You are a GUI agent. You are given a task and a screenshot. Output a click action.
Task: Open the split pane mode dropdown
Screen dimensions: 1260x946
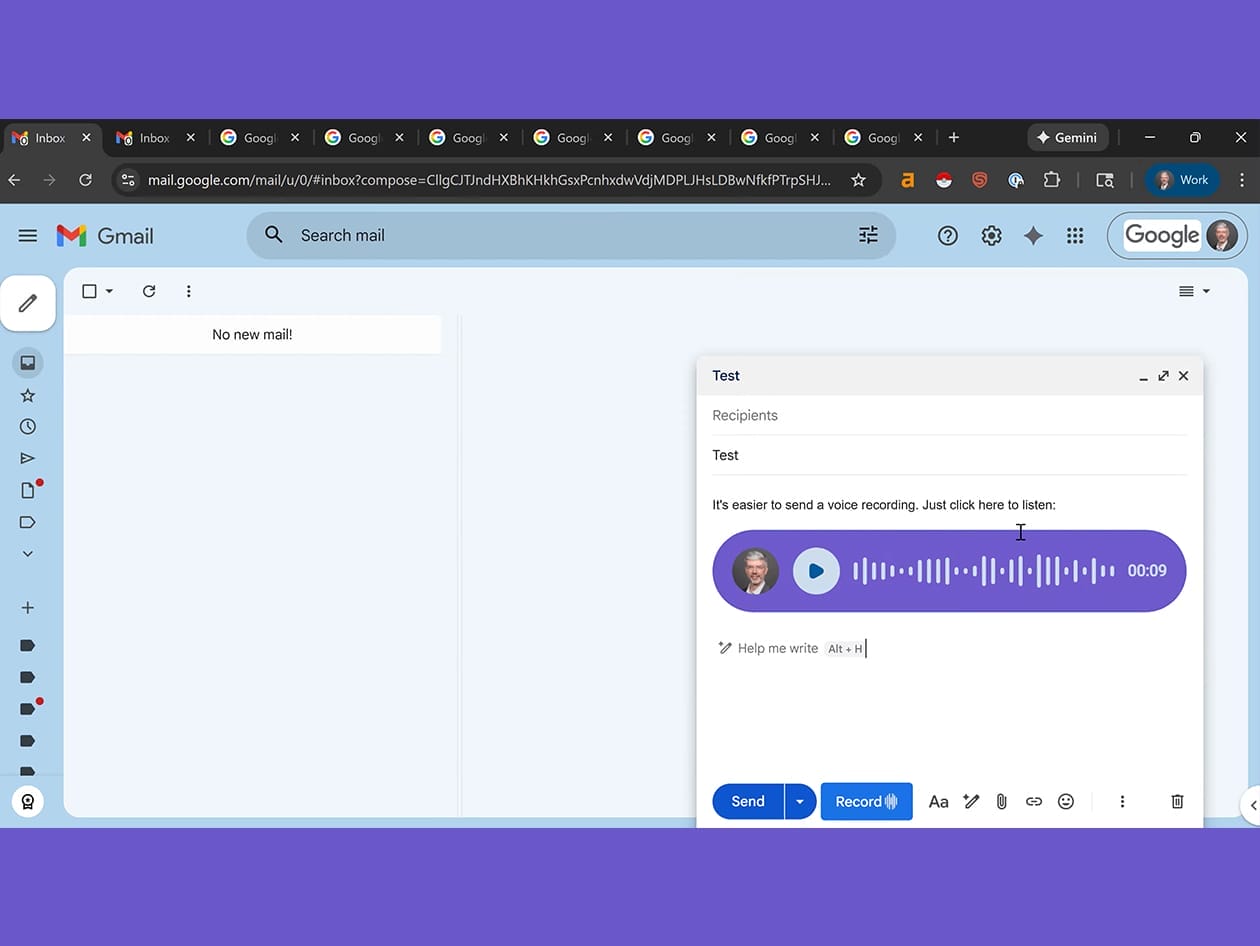click(x=1194, y=291)
